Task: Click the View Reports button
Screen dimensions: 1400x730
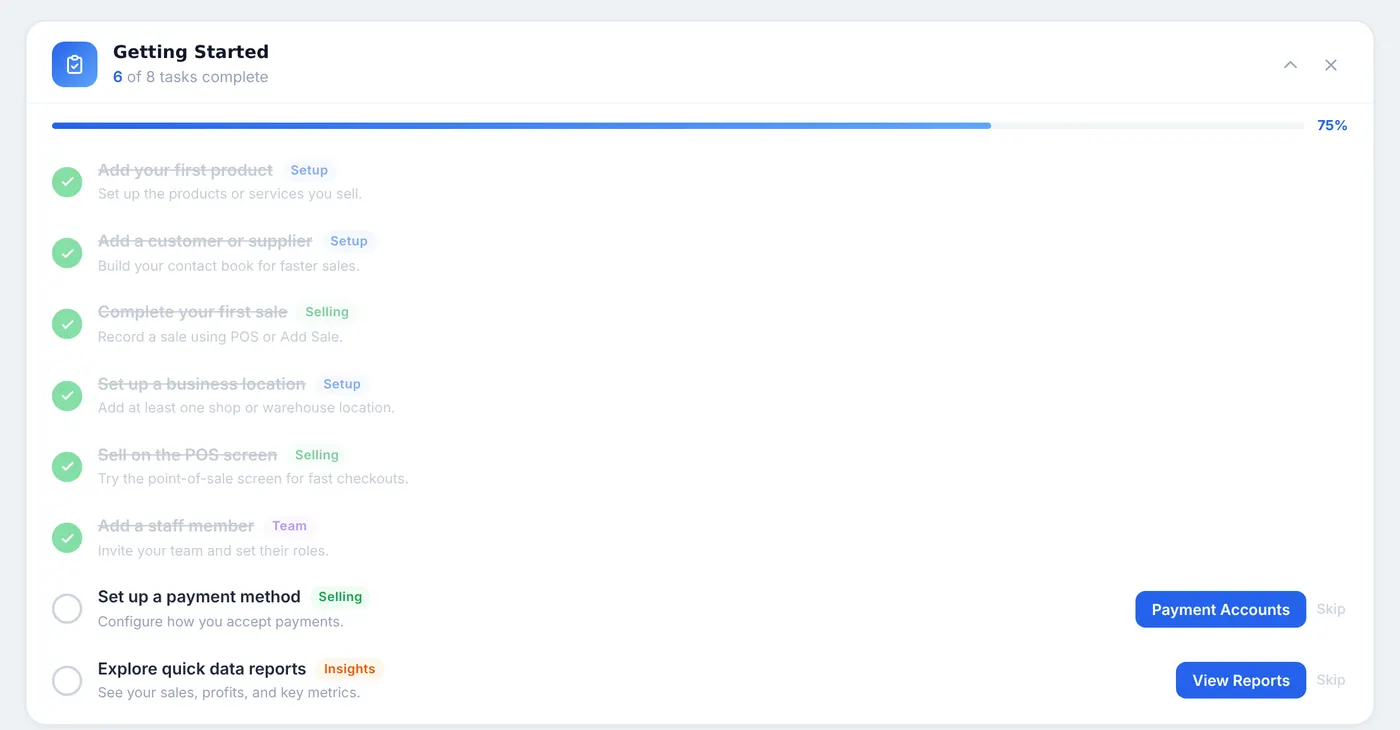Action: click(x=1241, y=680)
